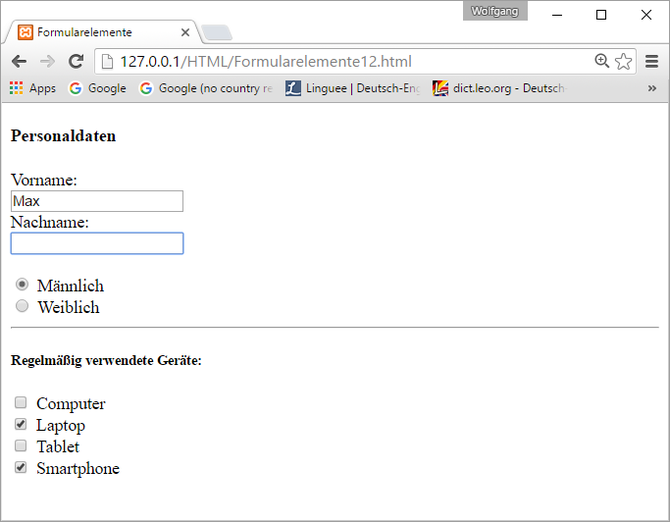Bookmark this page with the star icon
This screenshot has height=522, width=670.
(x=623, y=62)
